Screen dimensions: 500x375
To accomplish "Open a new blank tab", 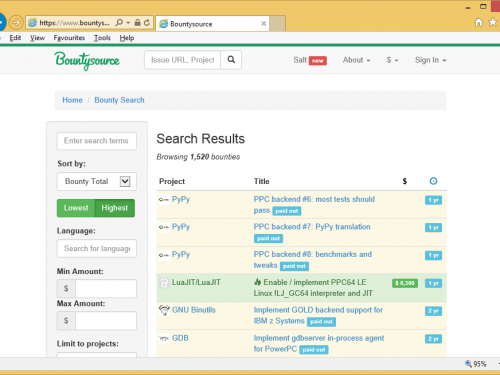I will 277,24.
